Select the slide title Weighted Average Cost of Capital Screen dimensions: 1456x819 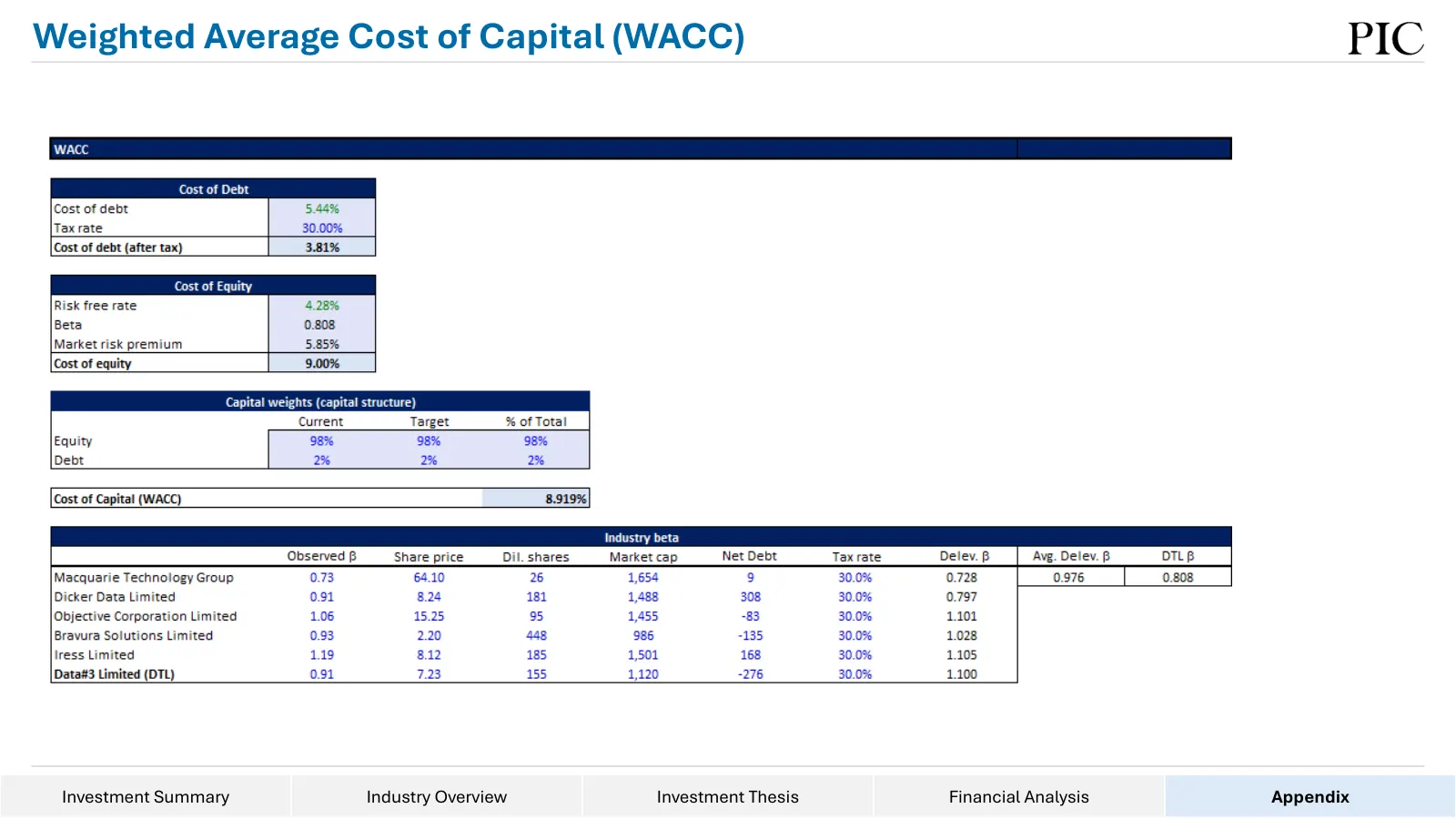click(x=389, y=36)
